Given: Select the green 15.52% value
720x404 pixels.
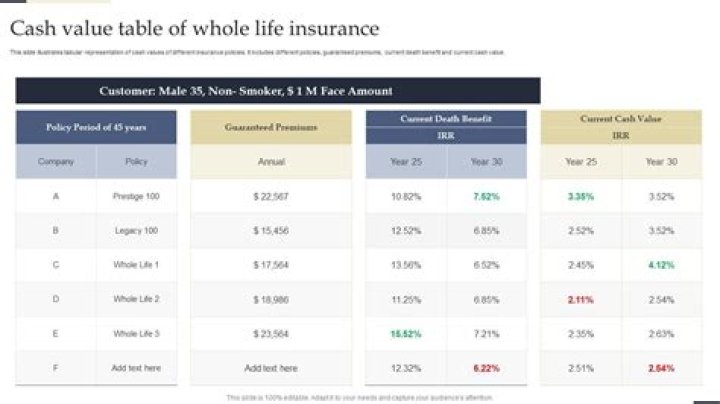Looking at the screenshot, I should pyautogui.click(x=406, y=333).
